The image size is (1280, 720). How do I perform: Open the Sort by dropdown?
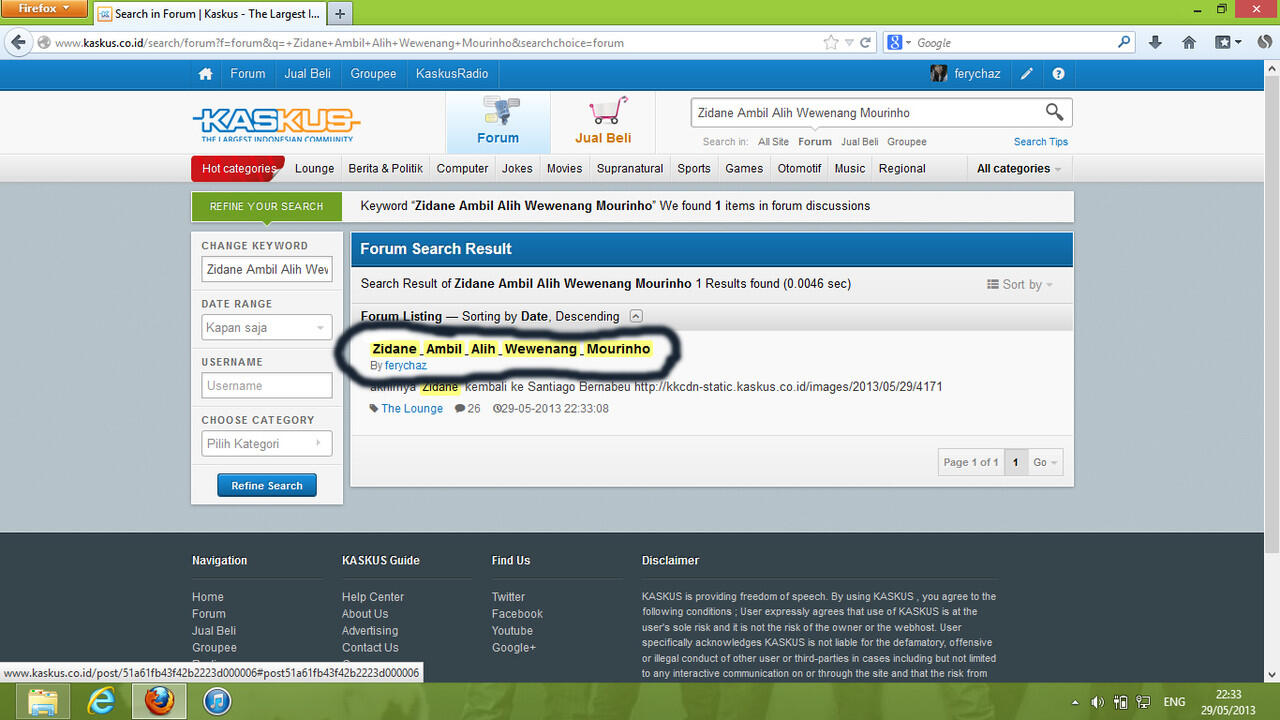click(x=1020, y=284)
